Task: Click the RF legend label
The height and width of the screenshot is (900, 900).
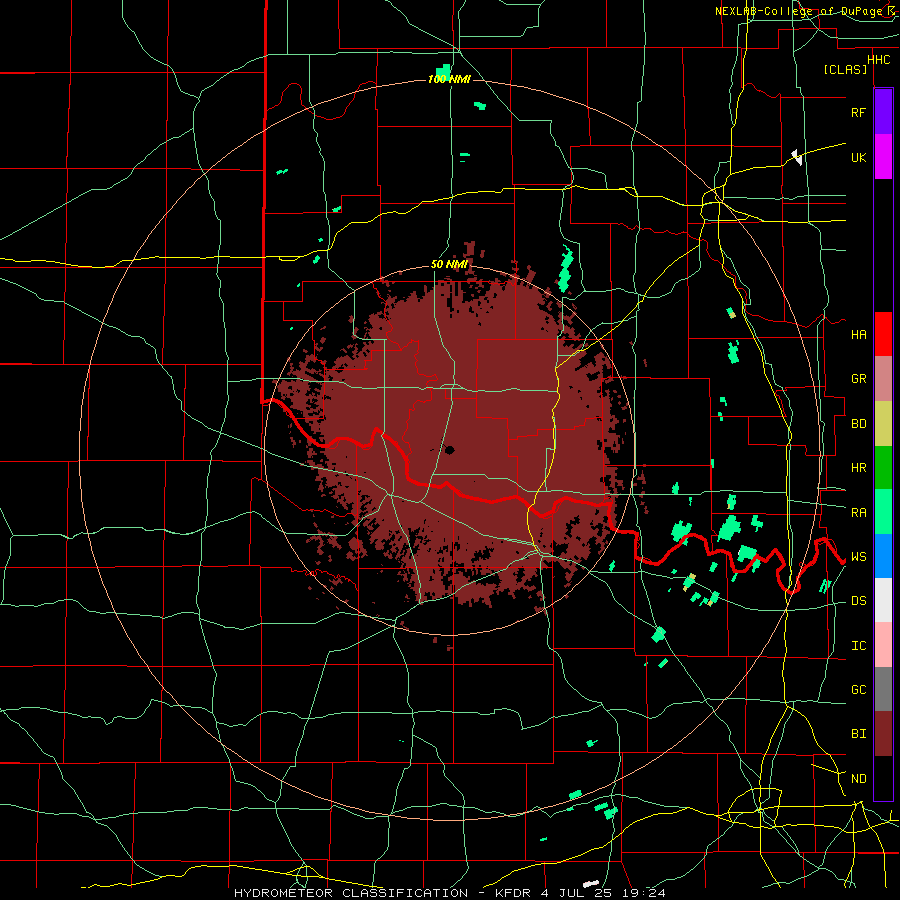Action: click(858, 112)
